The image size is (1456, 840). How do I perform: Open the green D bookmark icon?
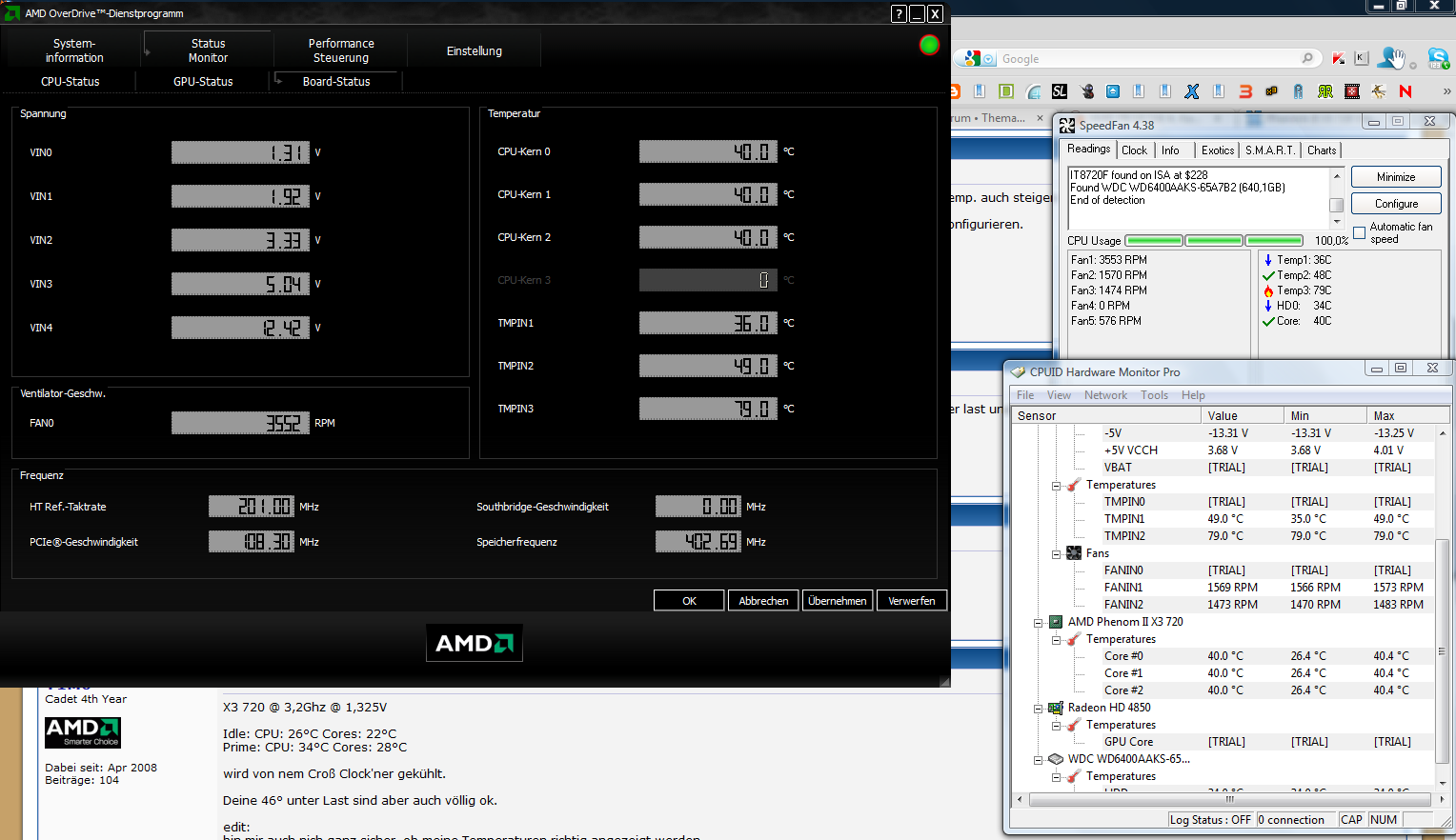click(x=1006, y=91)
